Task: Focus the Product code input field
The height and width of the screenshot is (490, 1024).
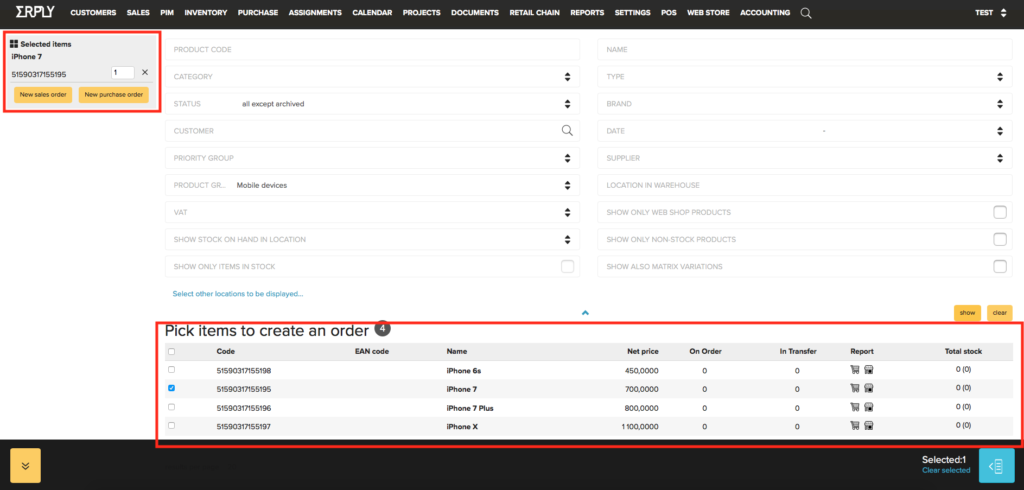Action: point(372,49)
